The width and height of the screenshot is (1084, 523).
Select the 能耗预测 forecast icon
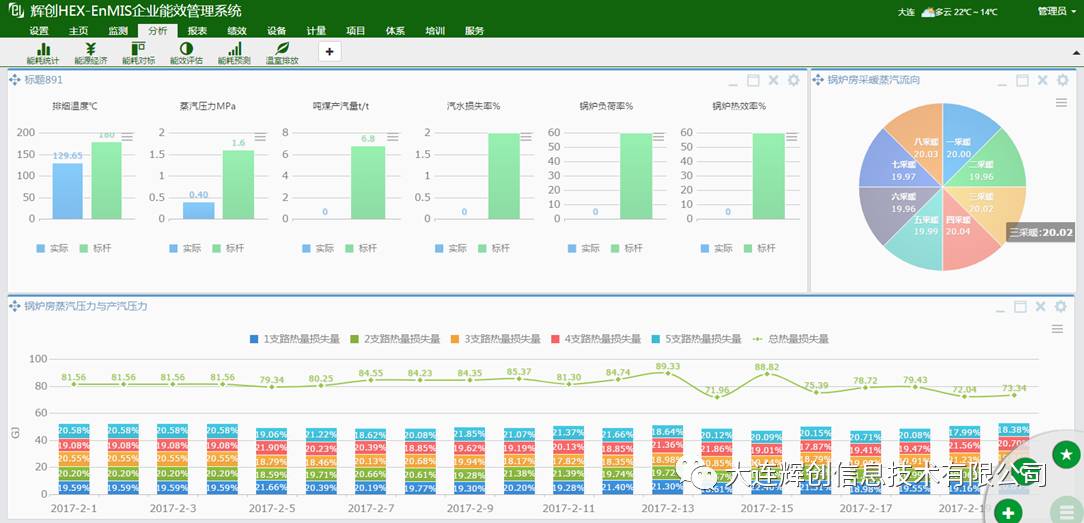point(234,52)
